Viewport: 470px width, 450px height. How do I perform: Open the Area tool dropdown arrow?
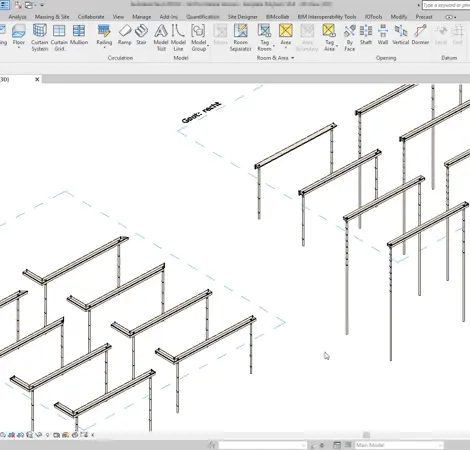286,48
